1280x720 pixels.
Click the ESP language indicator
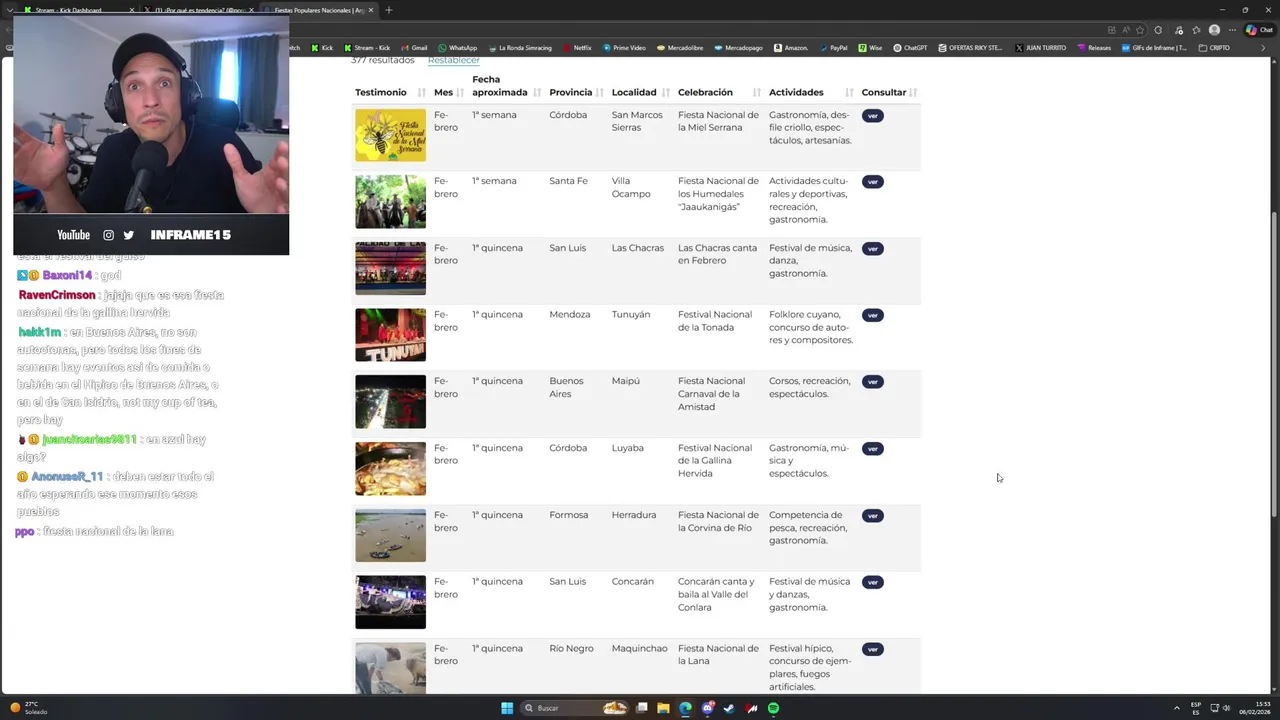tap(1196, 708)
